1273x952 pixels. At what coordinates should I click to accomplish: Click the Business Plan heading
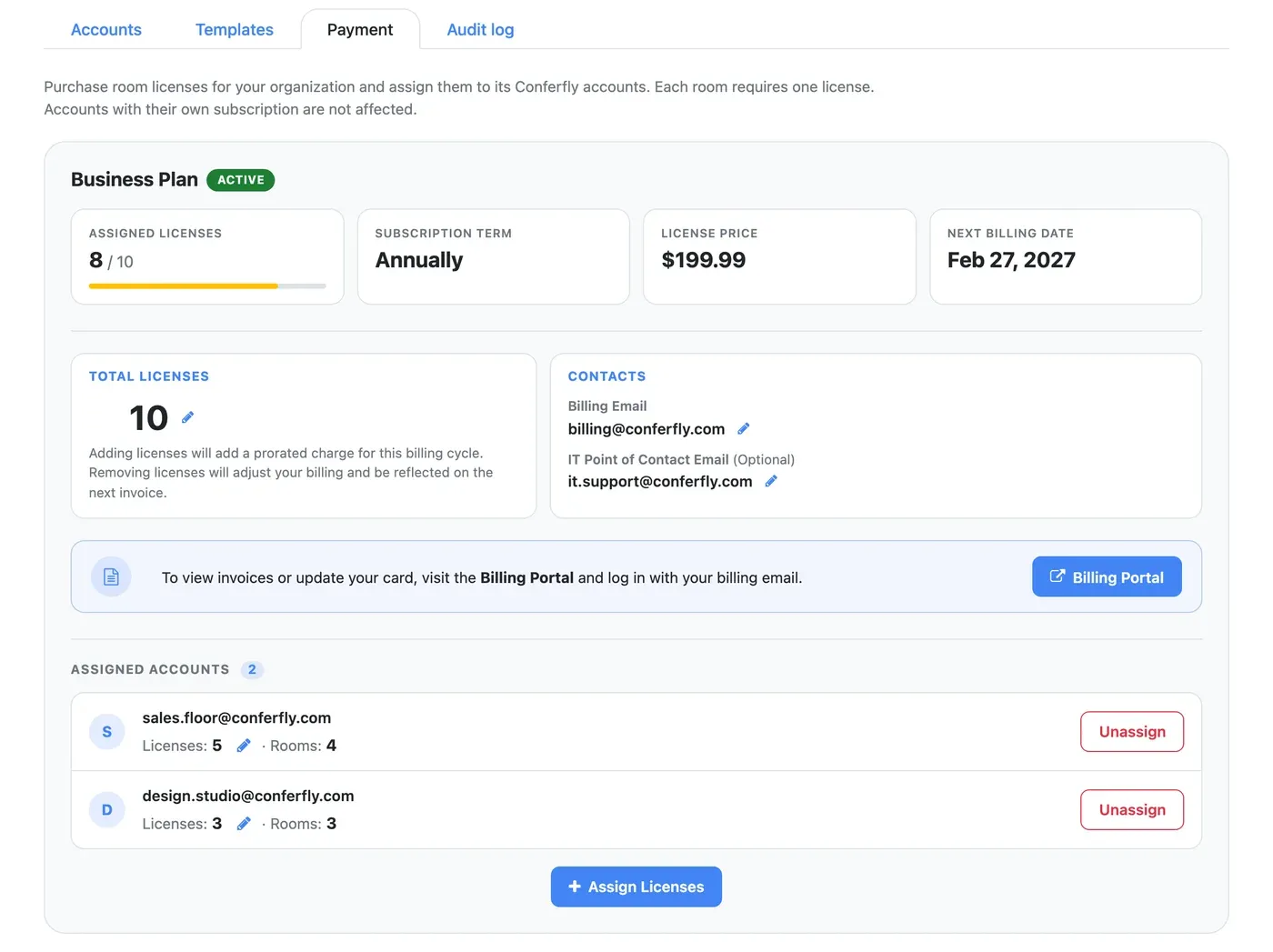(x=135, y=179)
